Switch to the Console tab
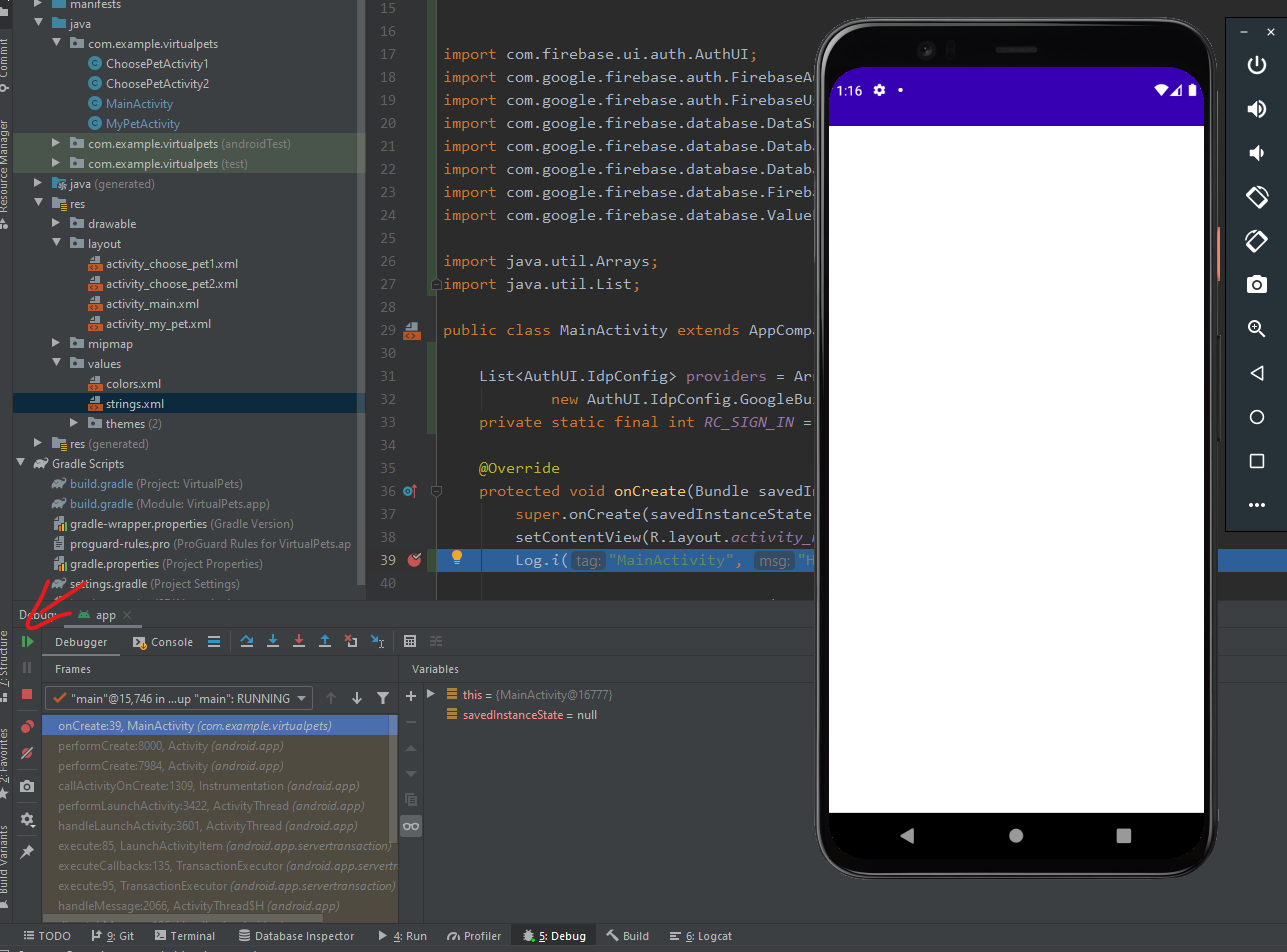 click(163, 642)
